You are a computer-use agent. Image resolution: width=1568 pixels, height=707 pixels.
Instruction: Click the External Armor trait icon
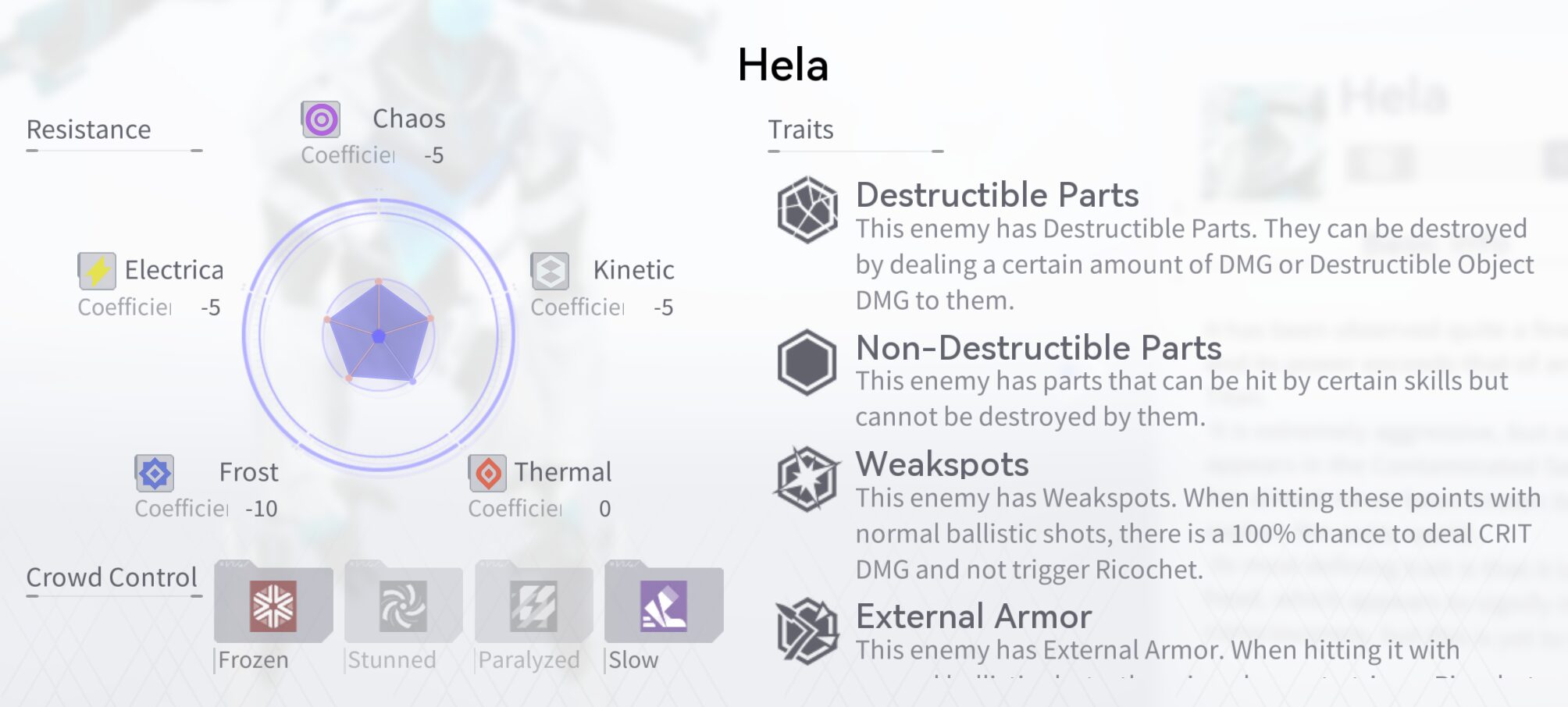pyautogui.click(x=807, y=631)
